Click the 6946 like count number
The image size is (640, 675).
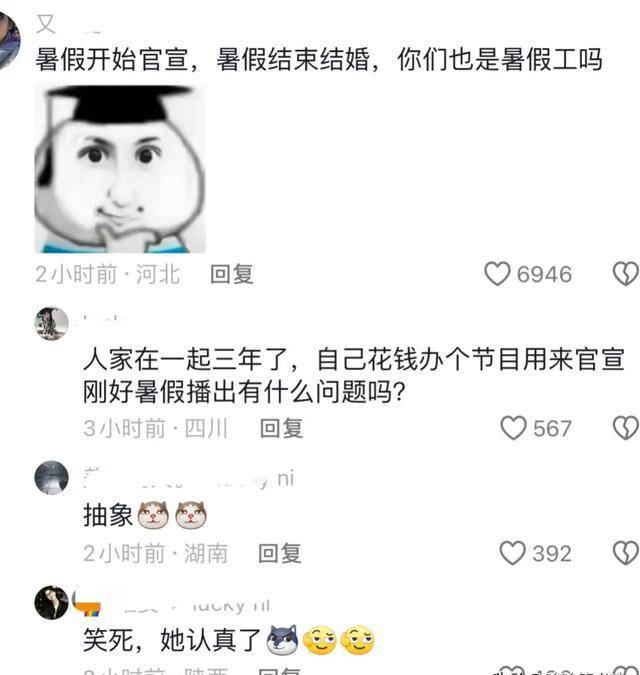click(x=544, y=274)
